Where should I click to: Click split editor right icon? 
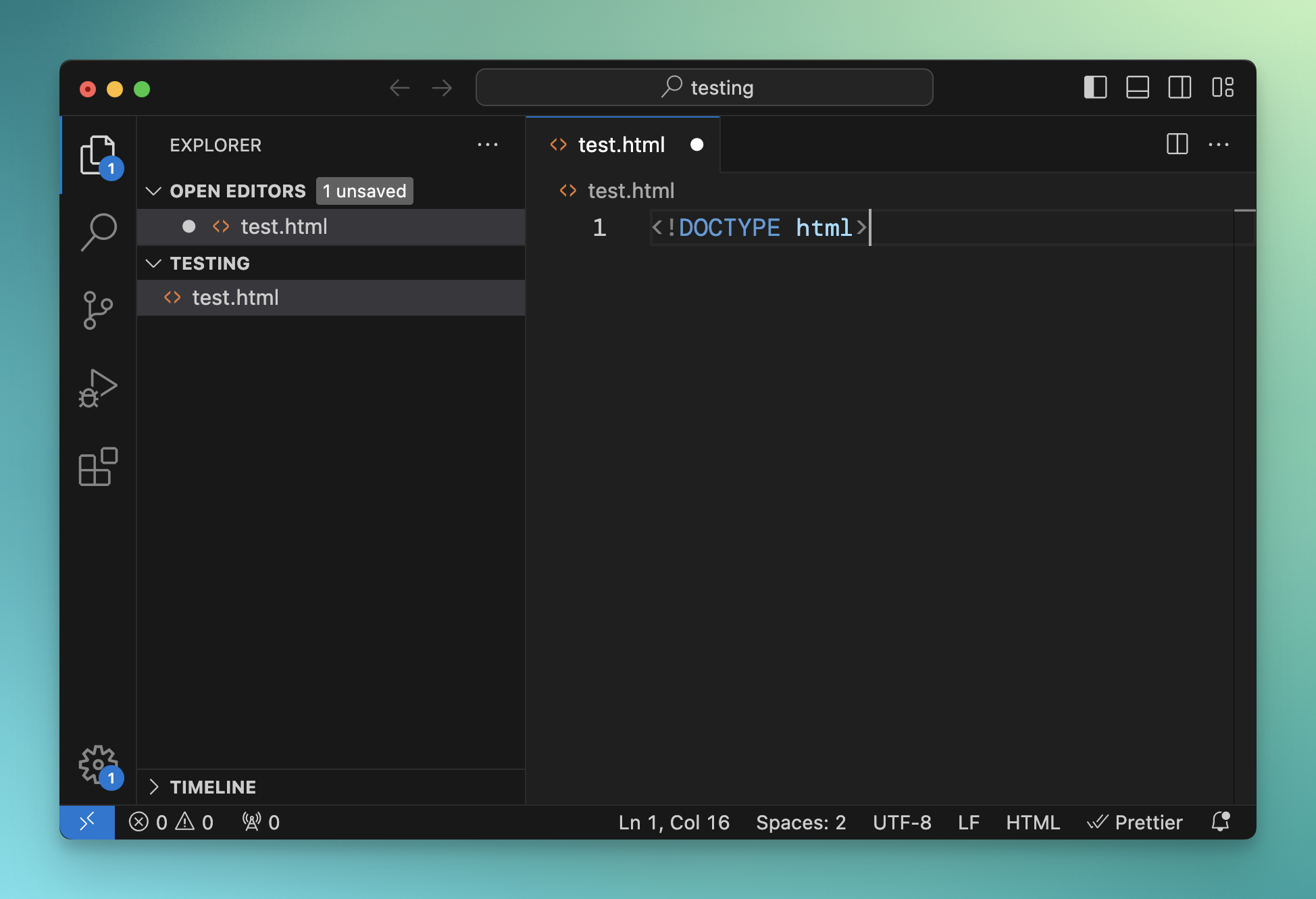1177,144
